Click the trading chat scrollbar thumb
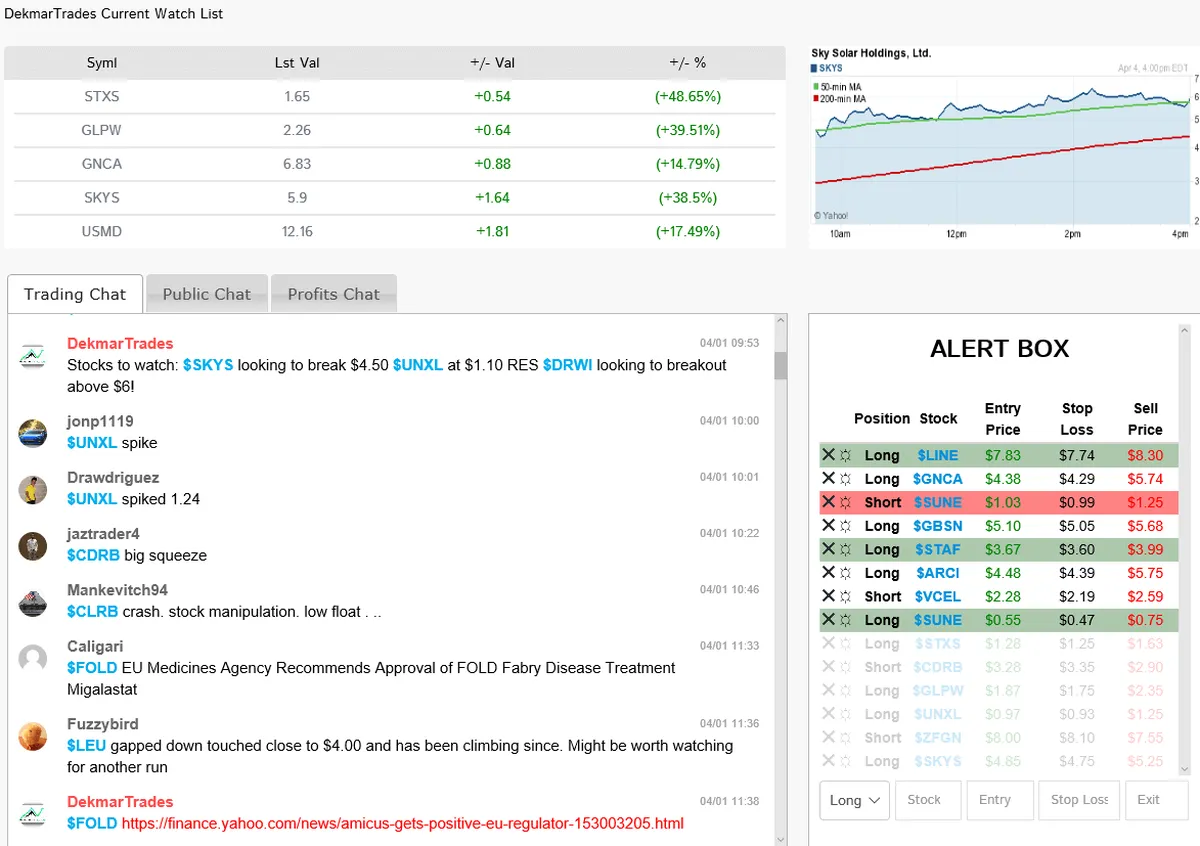 click(781, 366)
